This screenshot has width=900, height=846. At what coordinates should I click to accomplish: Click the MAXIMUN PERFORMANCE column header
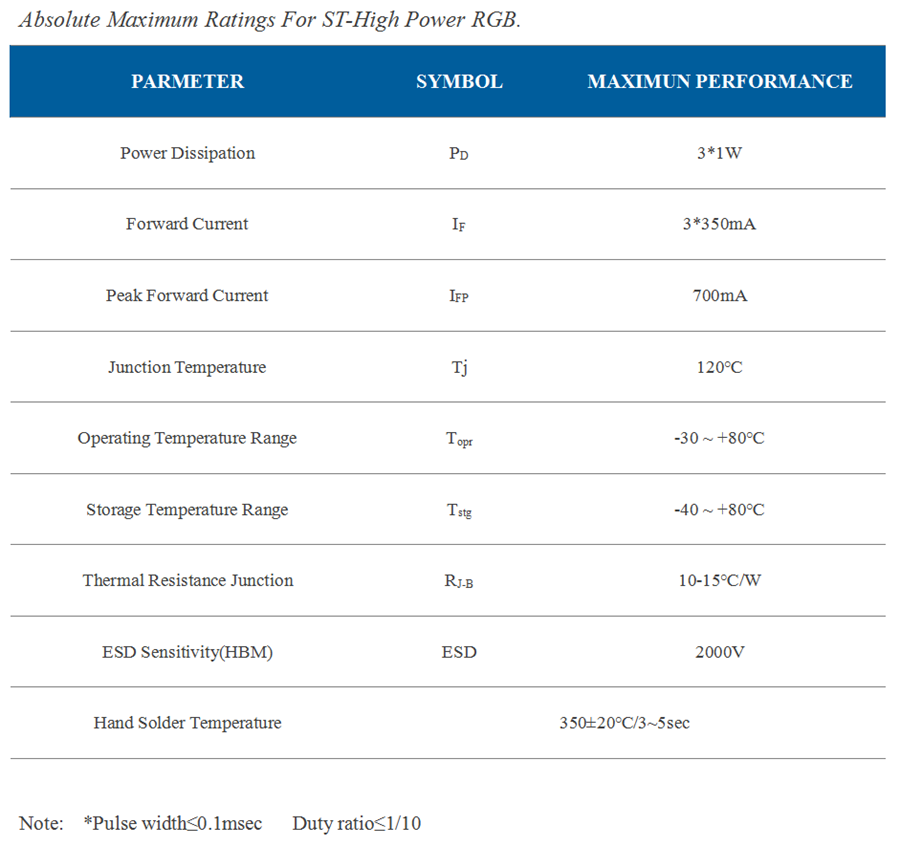tap(720, 81)
